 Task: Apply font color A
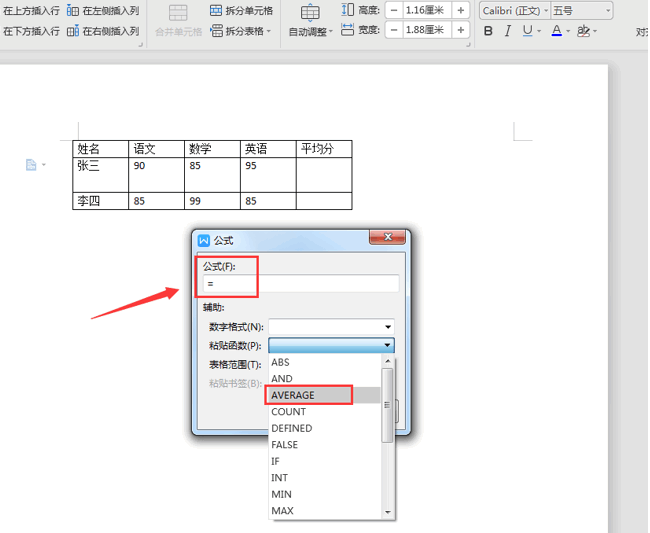557,31
